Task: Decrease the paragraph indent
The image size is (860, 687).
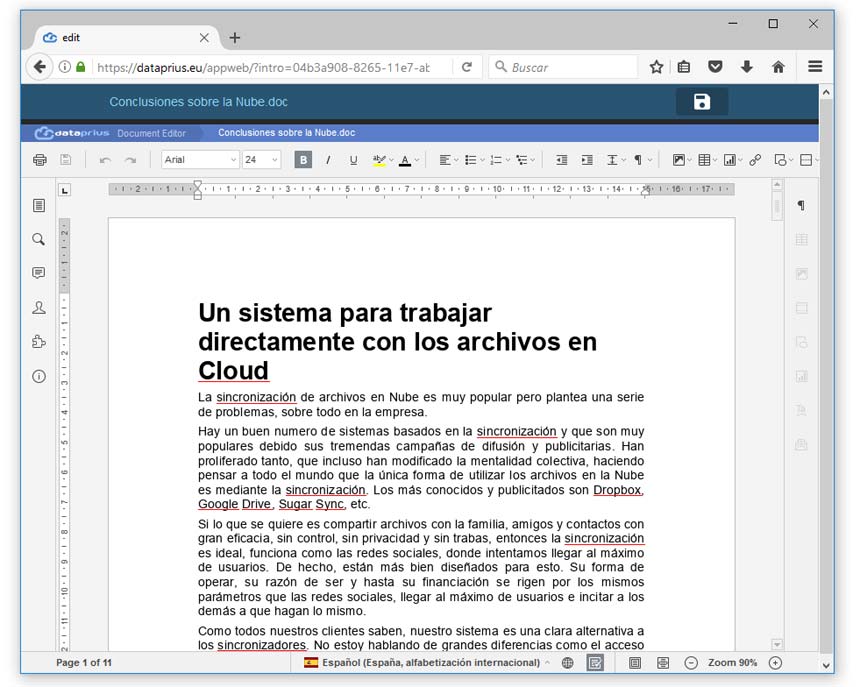Action: point(561,160)
